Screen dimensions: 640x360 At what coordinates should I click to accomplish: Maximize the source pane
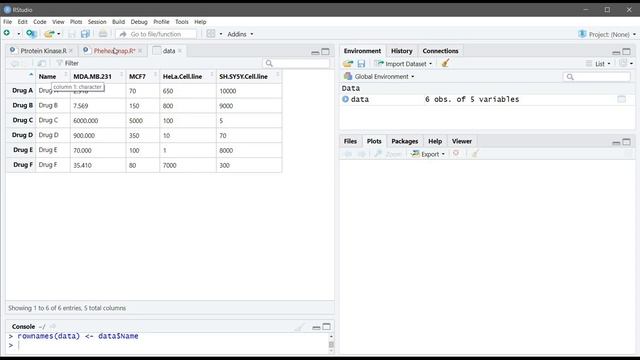[325, 51]
